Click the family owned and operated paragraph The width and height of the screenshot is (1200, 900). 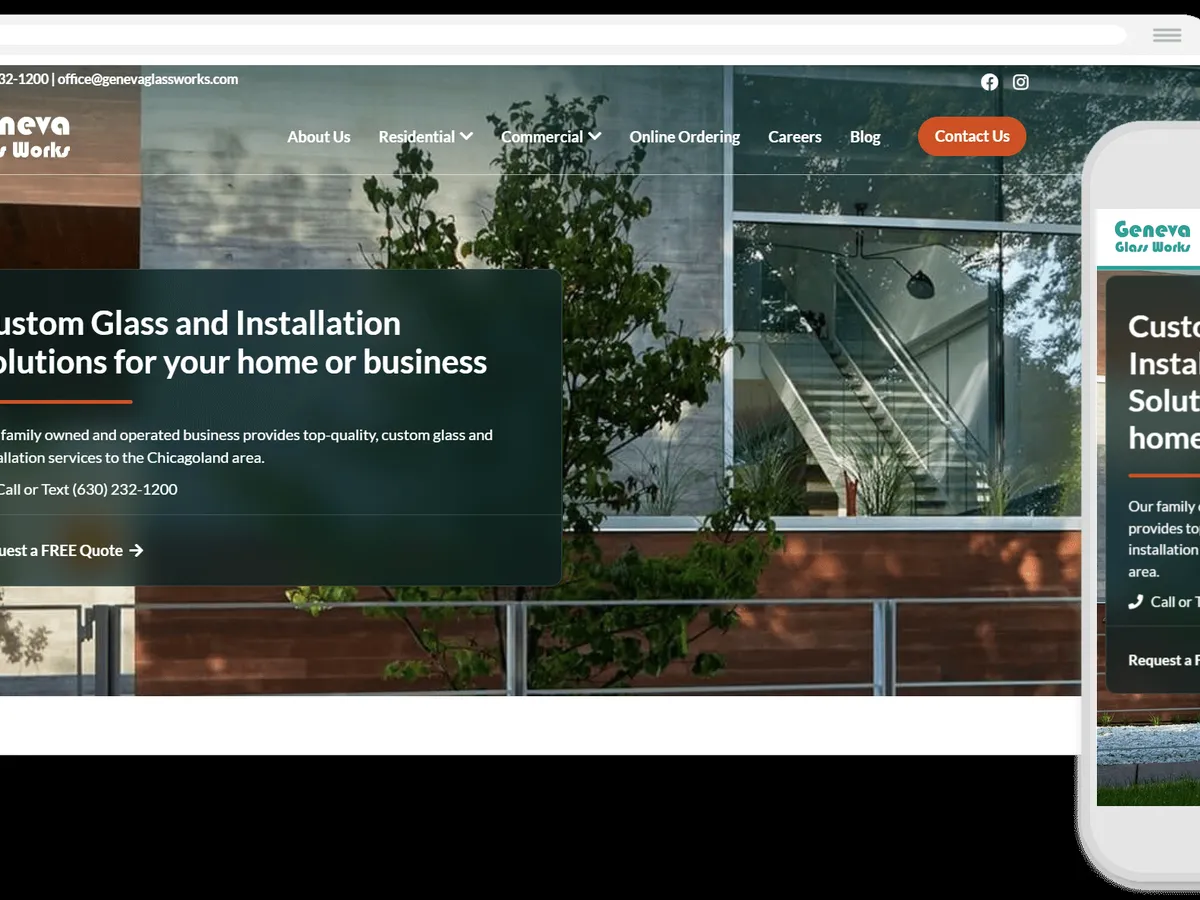click(x=246, y=446)
